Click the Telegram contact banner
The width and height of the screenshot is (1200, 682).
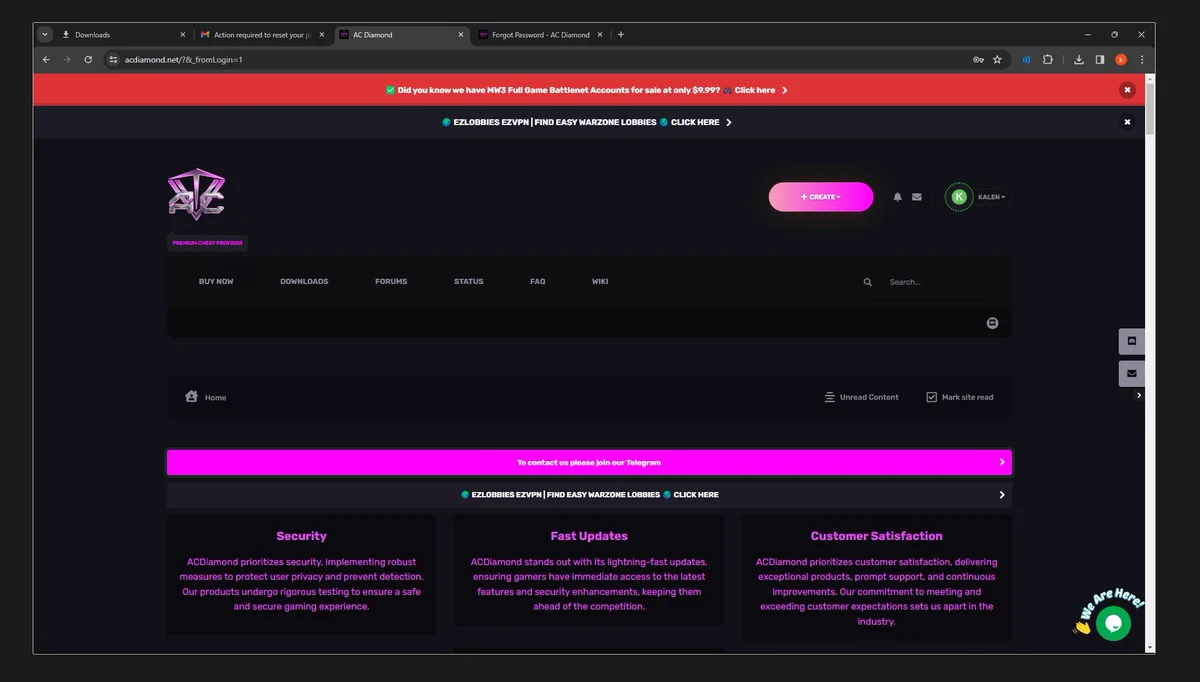coord(589,462)
